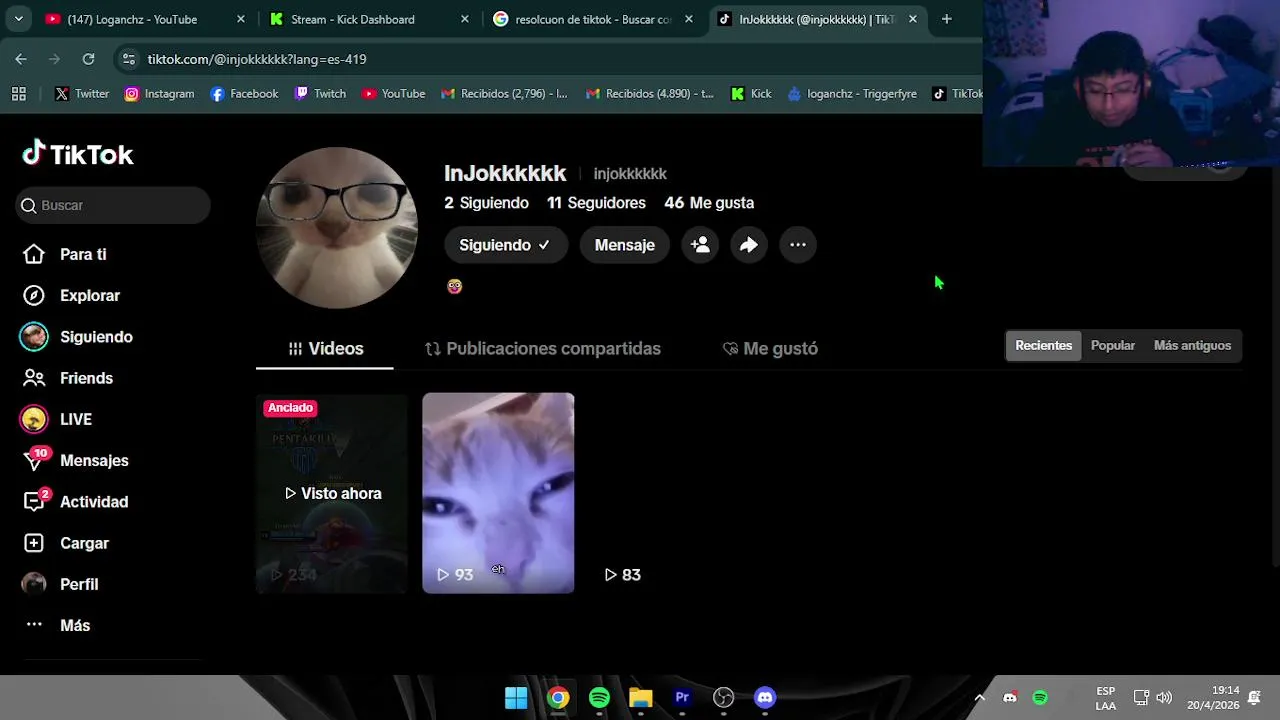
Task: Sort videos by Recientes
Action: (1043, 345)
